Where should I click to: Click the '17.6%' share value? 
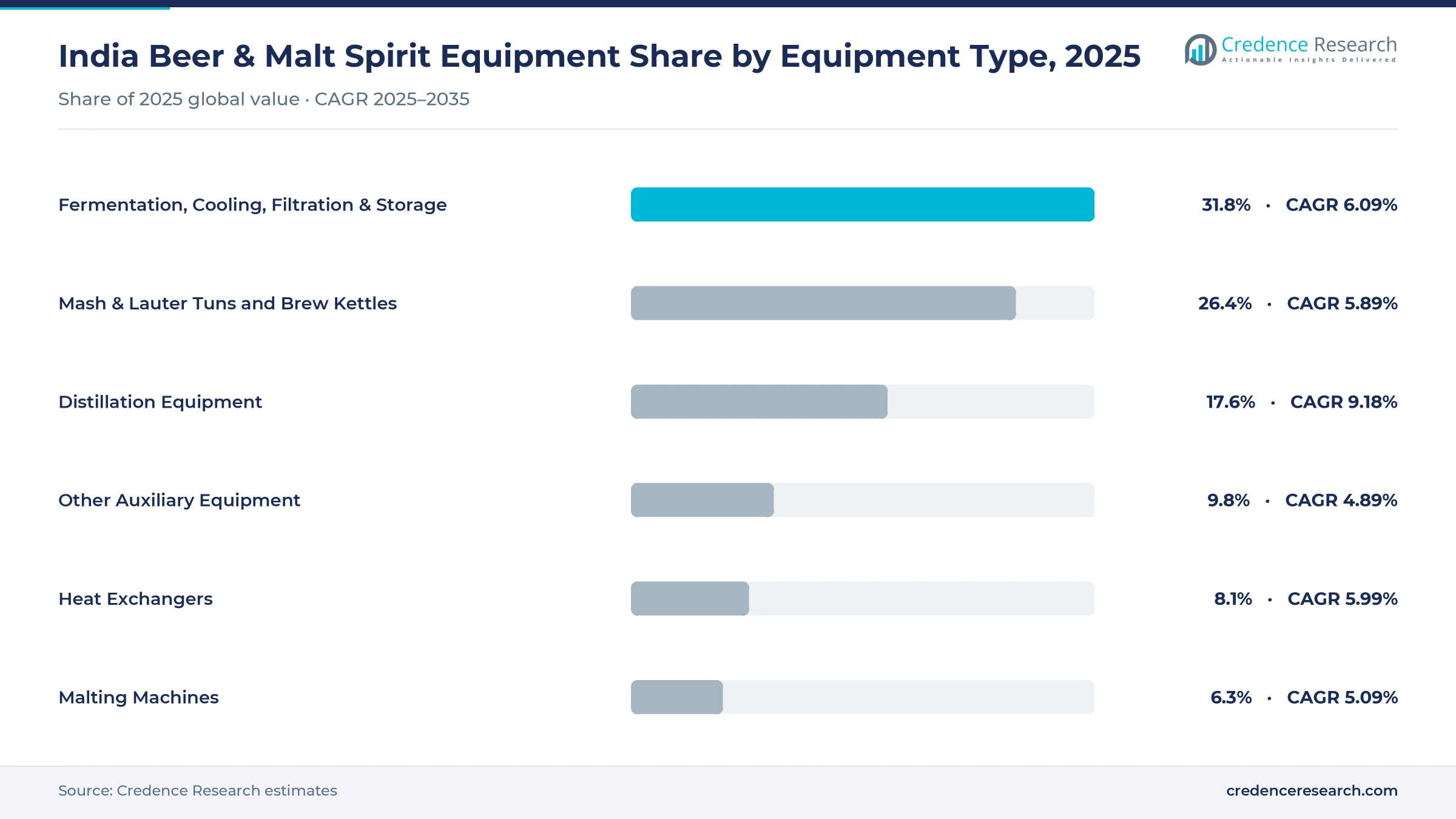coord(1230,402)
